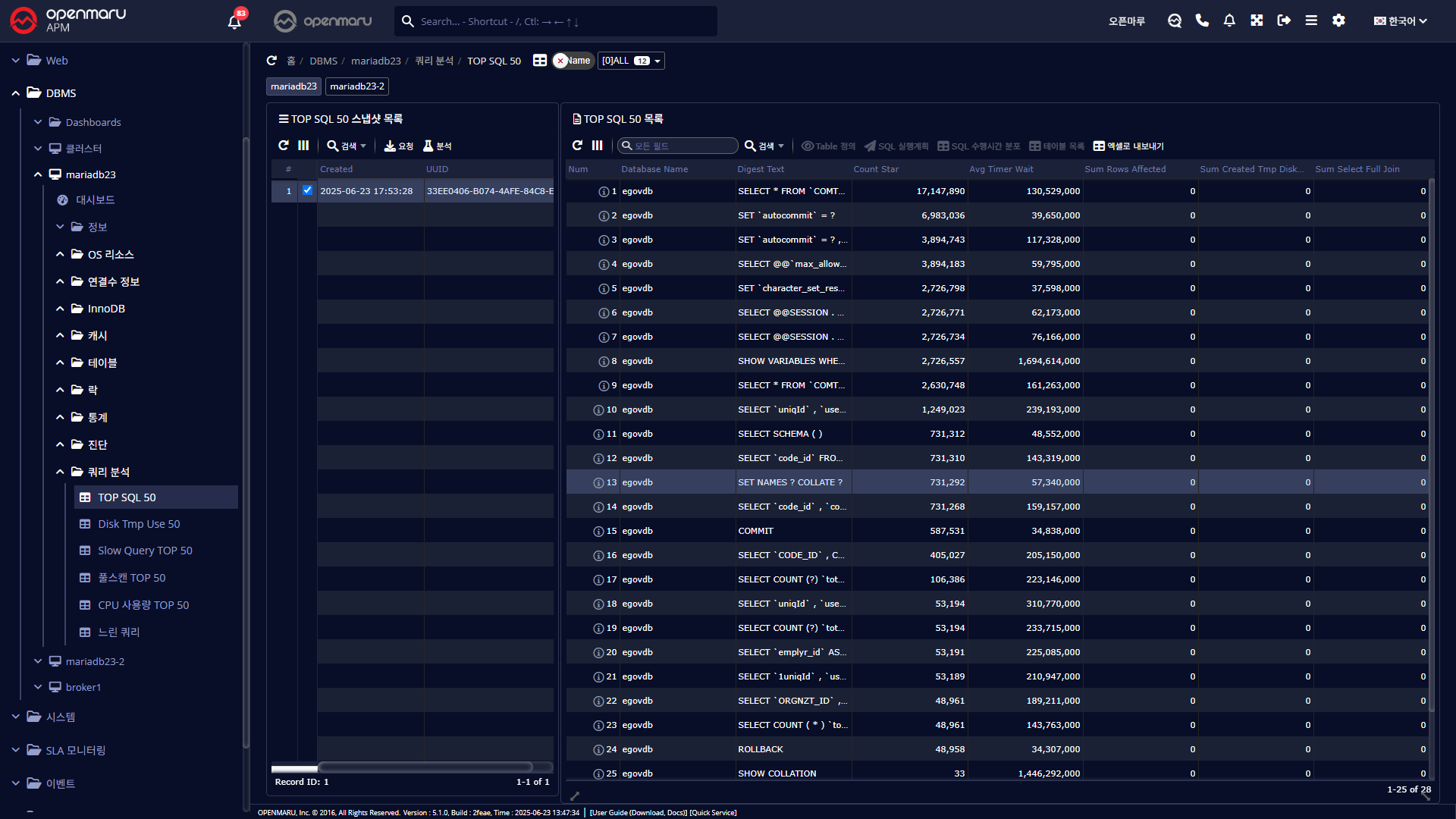The width and height of the screenshot is (1456, 819).
Task: Open the [0]ALL 12 dropdown
Action: (x=631, y=61)
